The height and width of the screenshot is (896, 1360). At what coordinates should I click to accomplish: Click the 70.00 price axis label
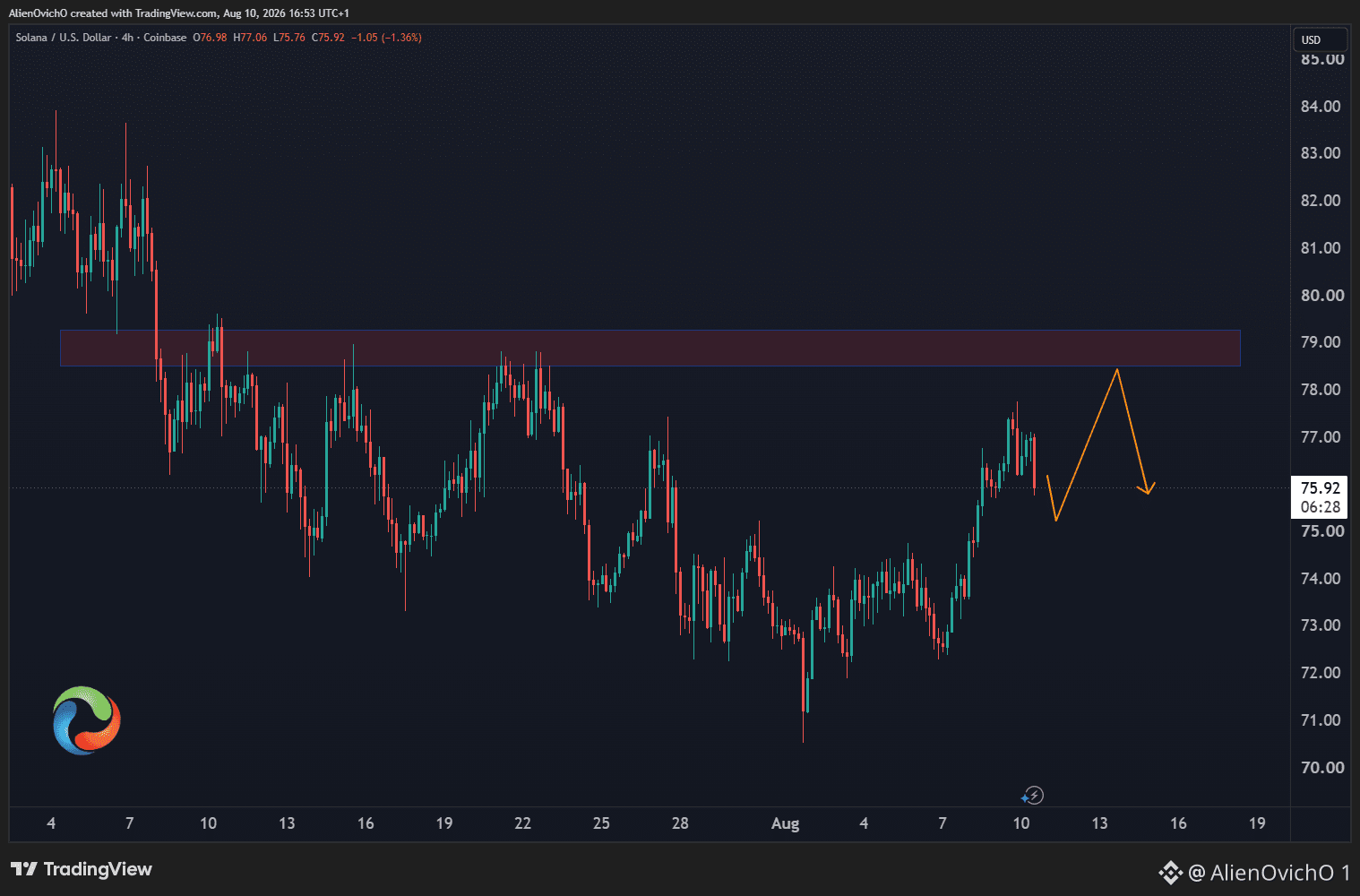coord(1322,768)
